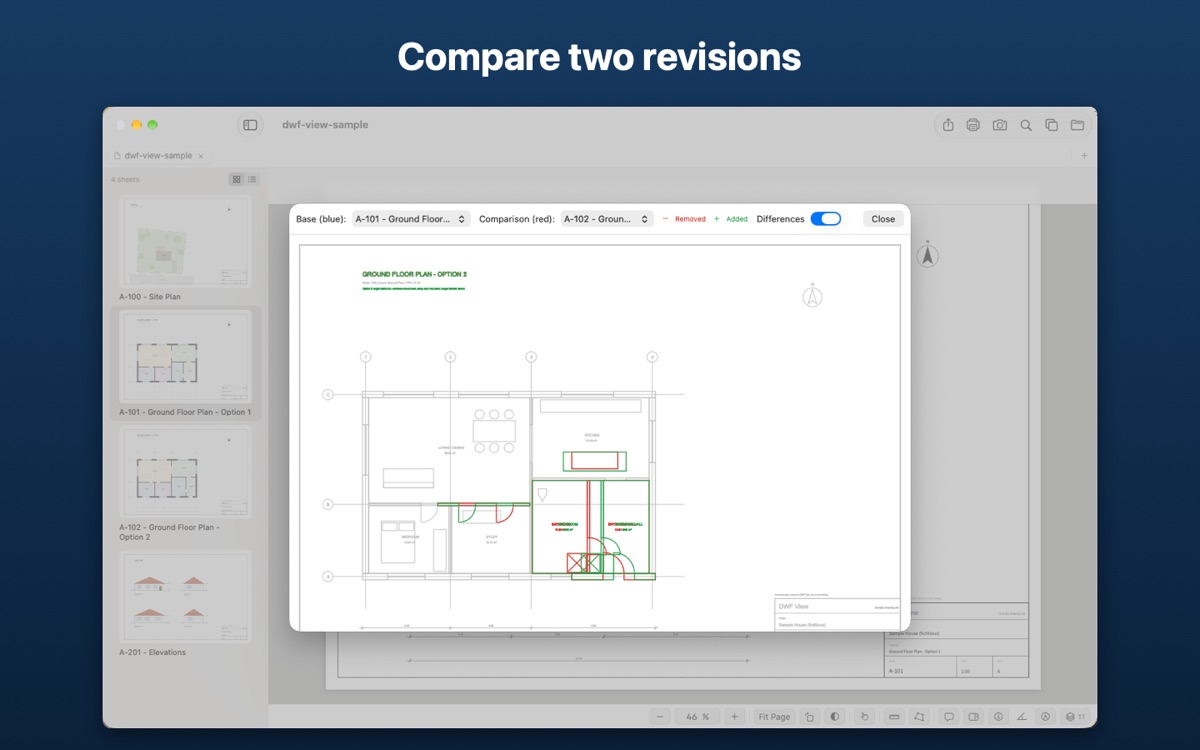Click the 4 sheets label
The height and width of the screenshot is (750, 1200).
[125, 179]
